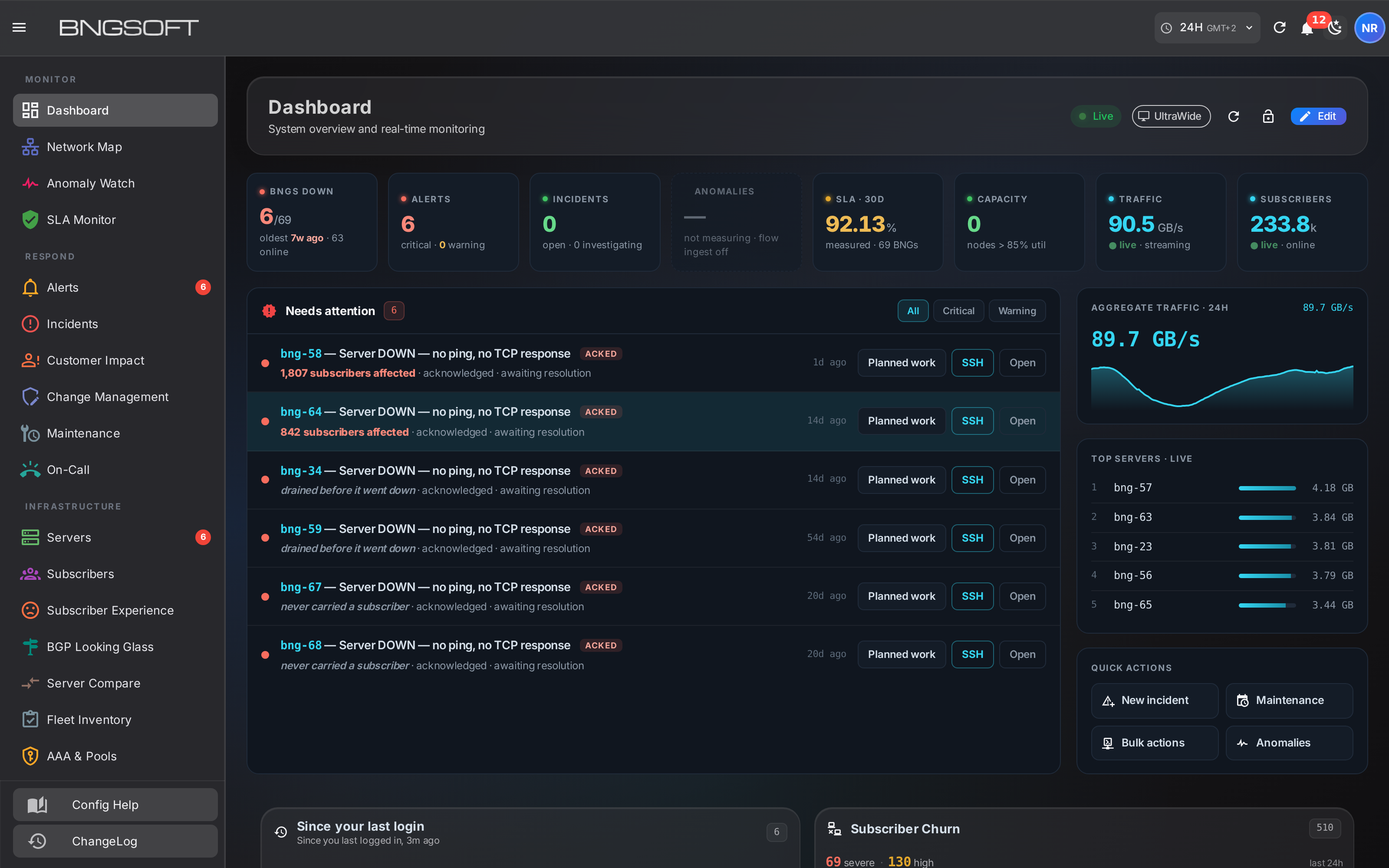
Task: Open Incidents sidebar item
Action: [x=115, y=324]
